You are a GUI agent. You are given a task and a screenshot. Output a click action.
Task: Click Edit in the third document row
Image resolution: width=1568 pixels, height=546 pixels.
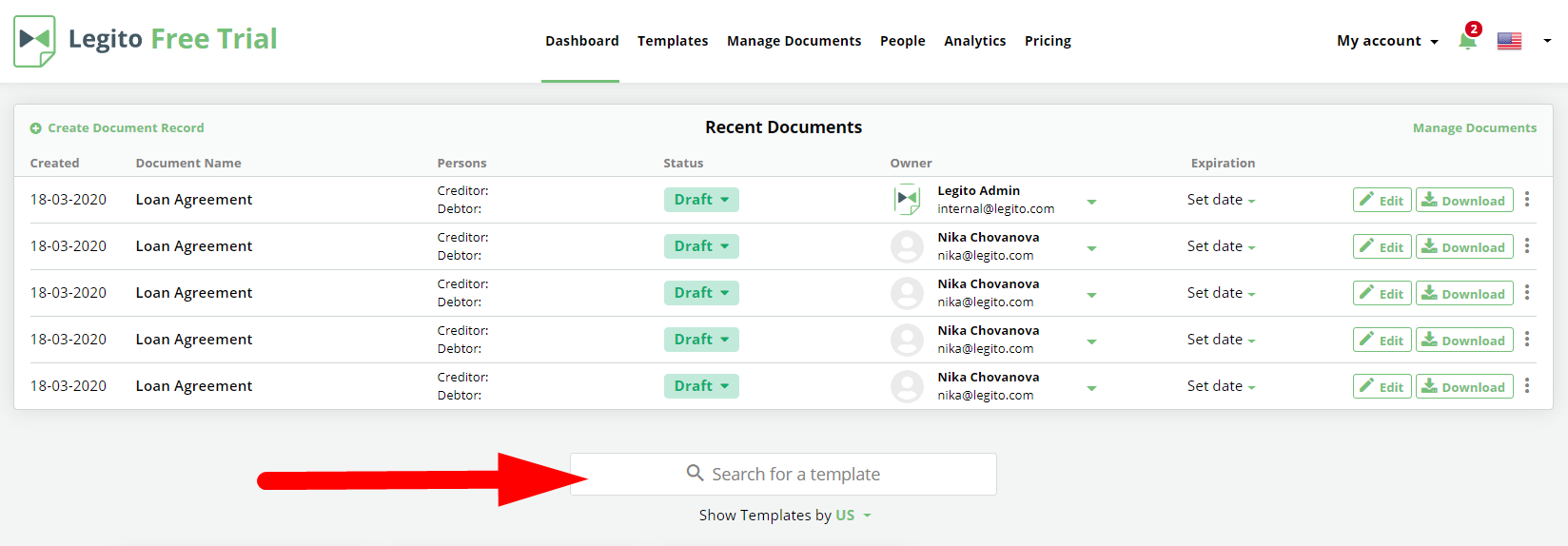[1382, 293]
